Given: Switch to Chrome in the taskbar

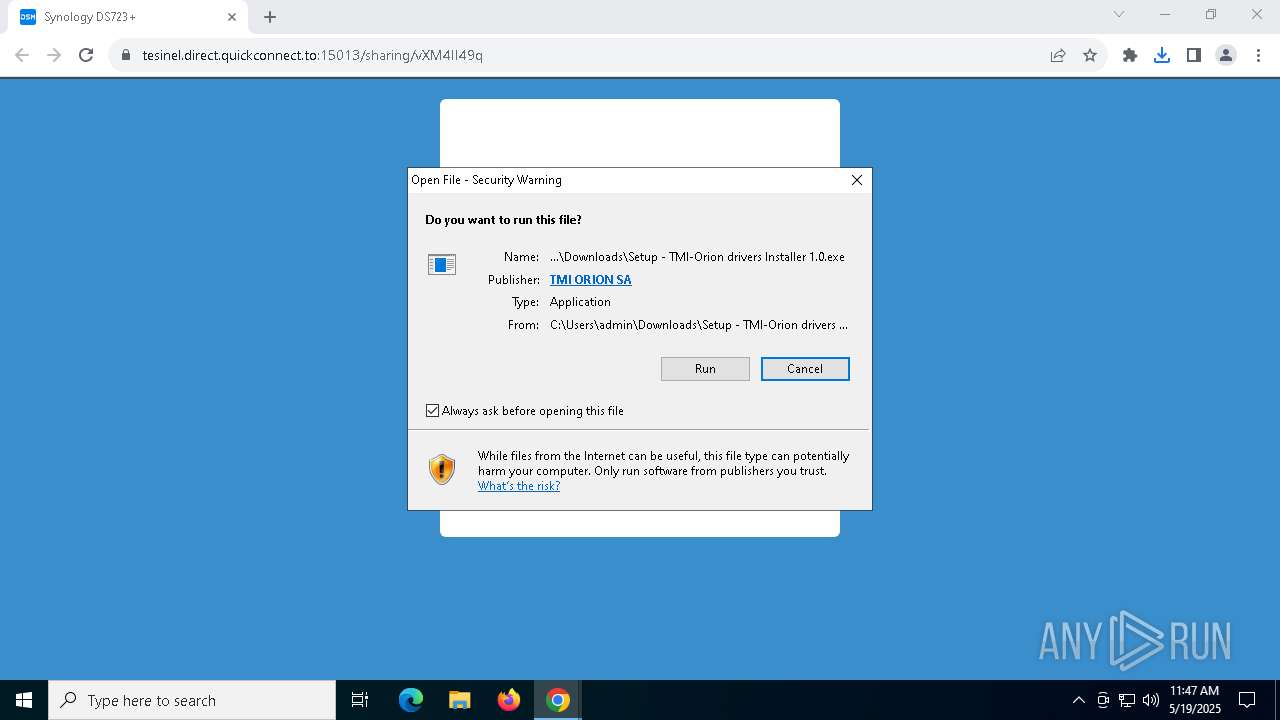Looking at the screenshot, I should coord(558,700).
